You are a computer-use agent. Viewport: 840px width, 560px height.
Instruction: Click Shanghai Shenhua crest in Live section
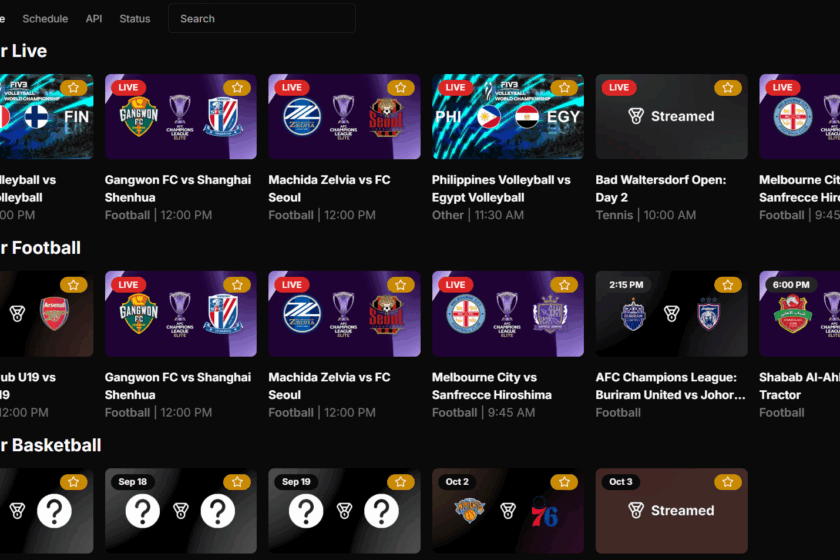tap(223, 116)
